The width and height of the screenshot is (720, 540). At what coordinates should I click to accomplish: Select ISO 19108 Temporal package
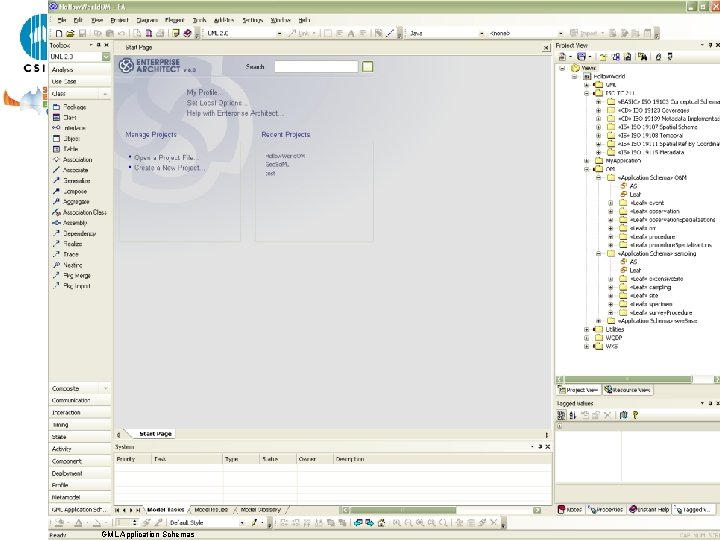pyautogui.click(x=650, y=135)
